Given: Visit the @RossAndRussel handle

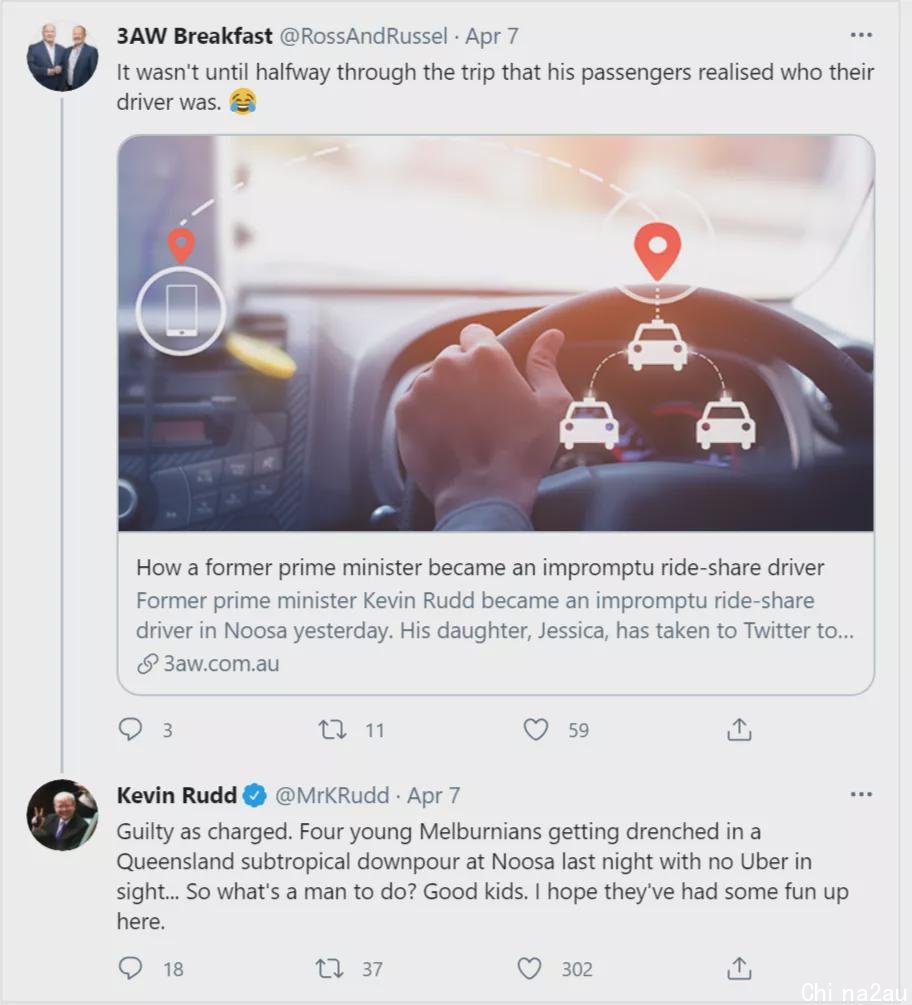Looking at the screenshot, I should point(363,37).
